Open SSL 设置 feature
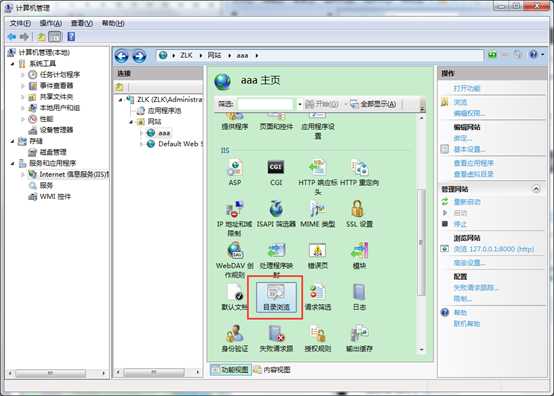 click(359, 214)
